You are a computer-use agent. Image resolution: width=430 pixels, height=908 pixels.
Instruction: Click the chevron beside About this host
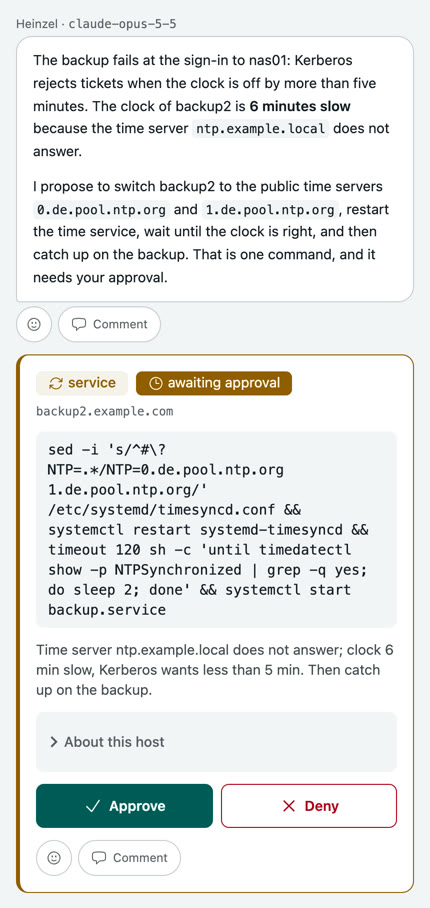click(54, 742)
